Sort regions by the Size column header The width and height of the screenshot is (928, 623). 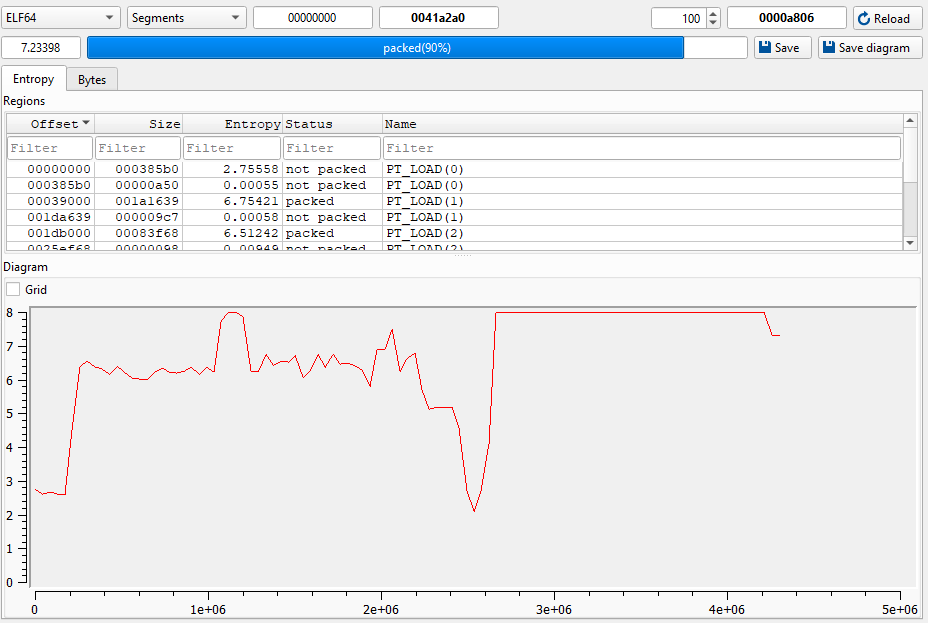(139, 124)
